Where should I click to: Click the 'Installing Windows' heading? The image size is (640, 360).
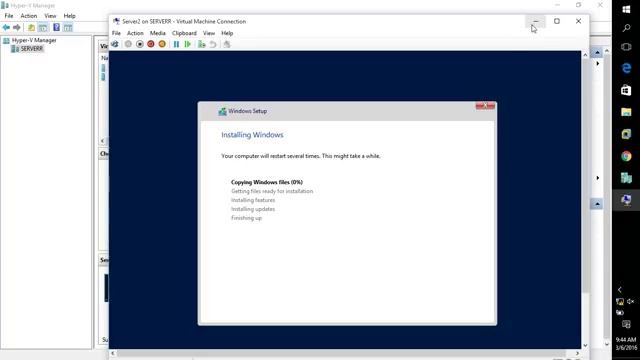252,135
